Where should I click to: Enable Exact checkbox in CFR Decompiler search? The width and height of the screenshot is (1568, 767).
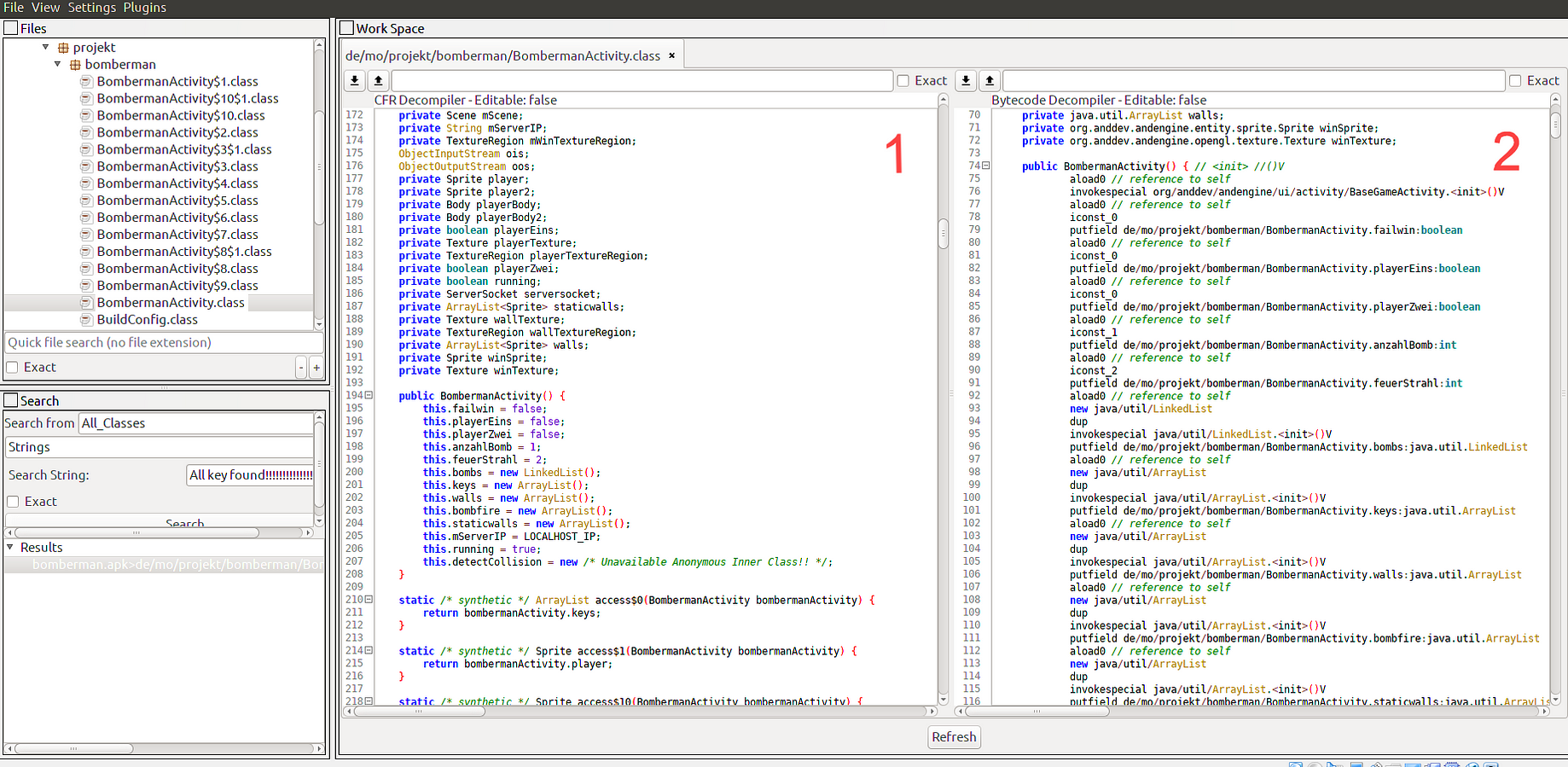tap(903, 81)
